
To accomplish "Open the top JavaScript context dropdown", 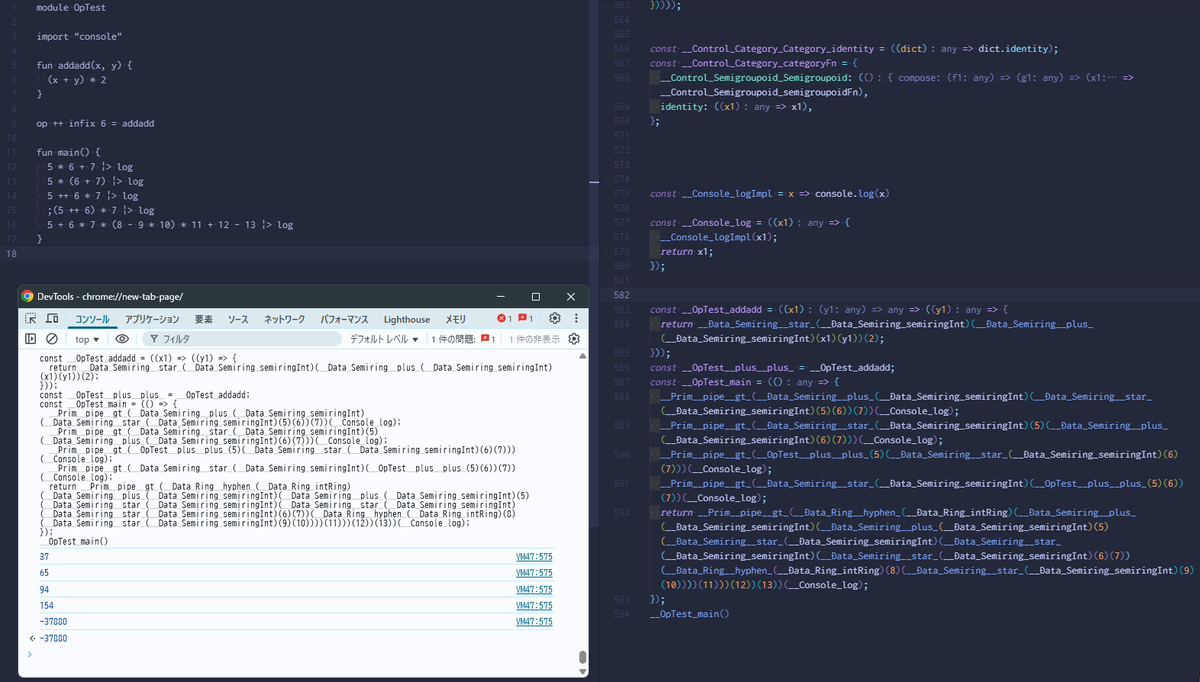I will (x=87, y=339).
